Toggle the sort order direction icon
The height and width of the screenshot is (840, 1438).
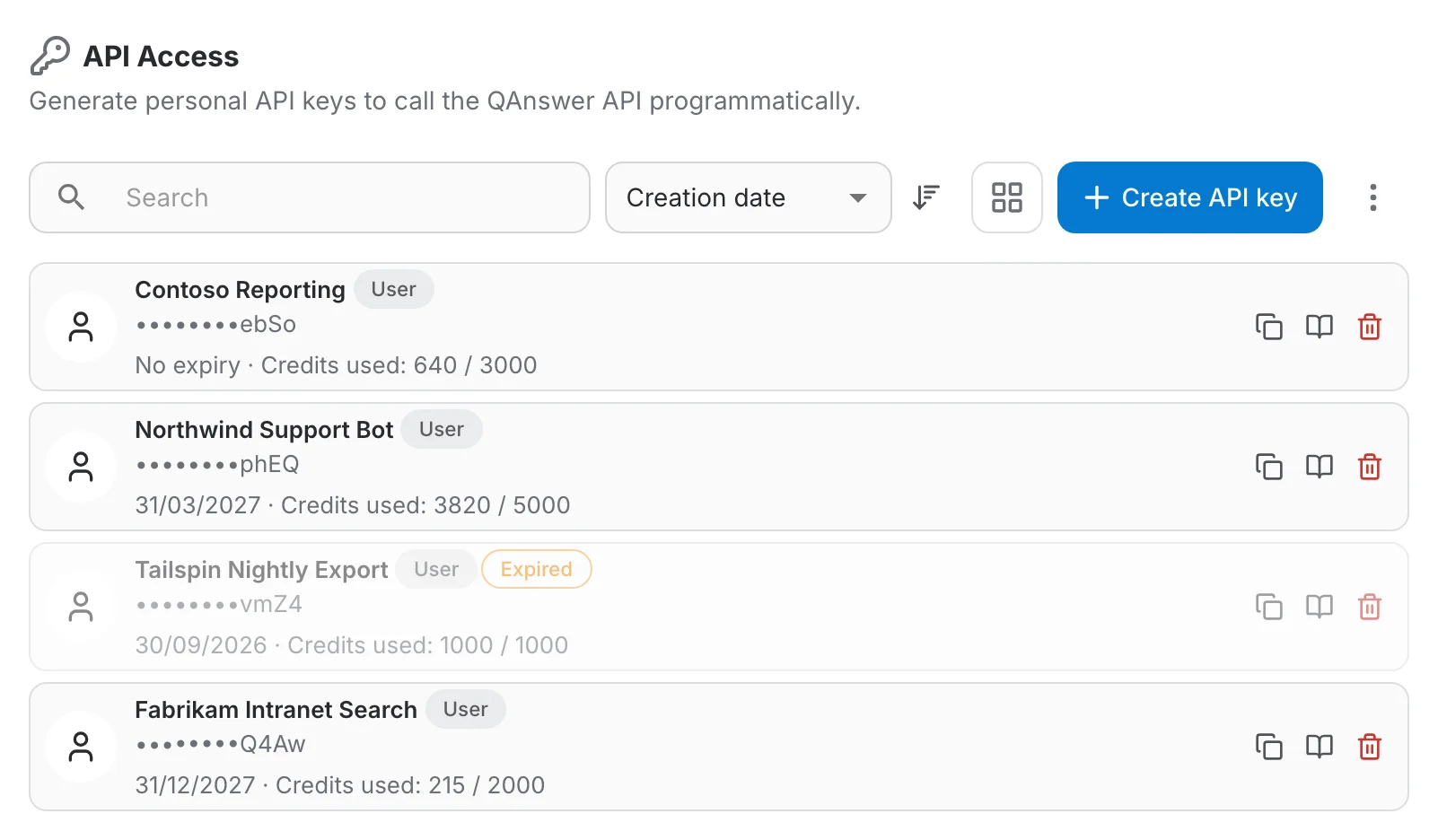(x=925, y=197)
